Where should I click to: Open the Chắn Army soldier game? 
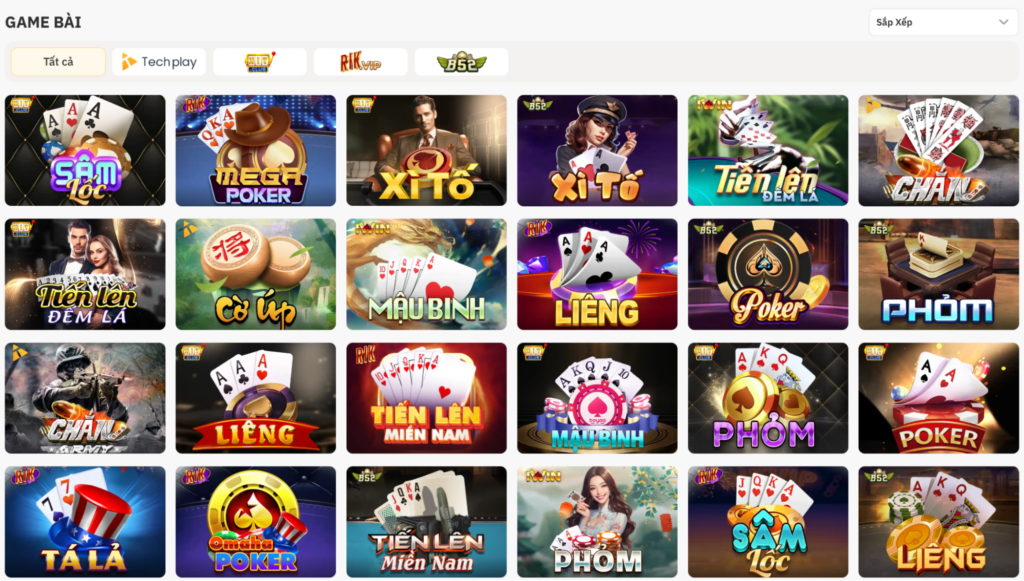point(85,398)
